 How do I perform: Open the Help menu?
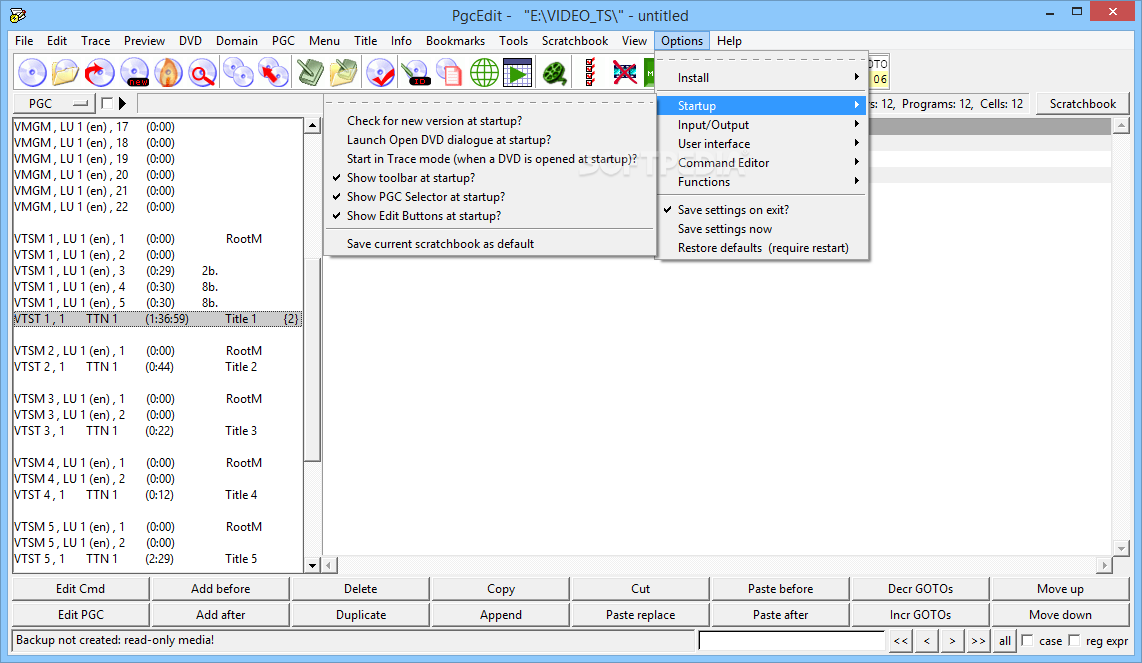(x=729, y=41)
